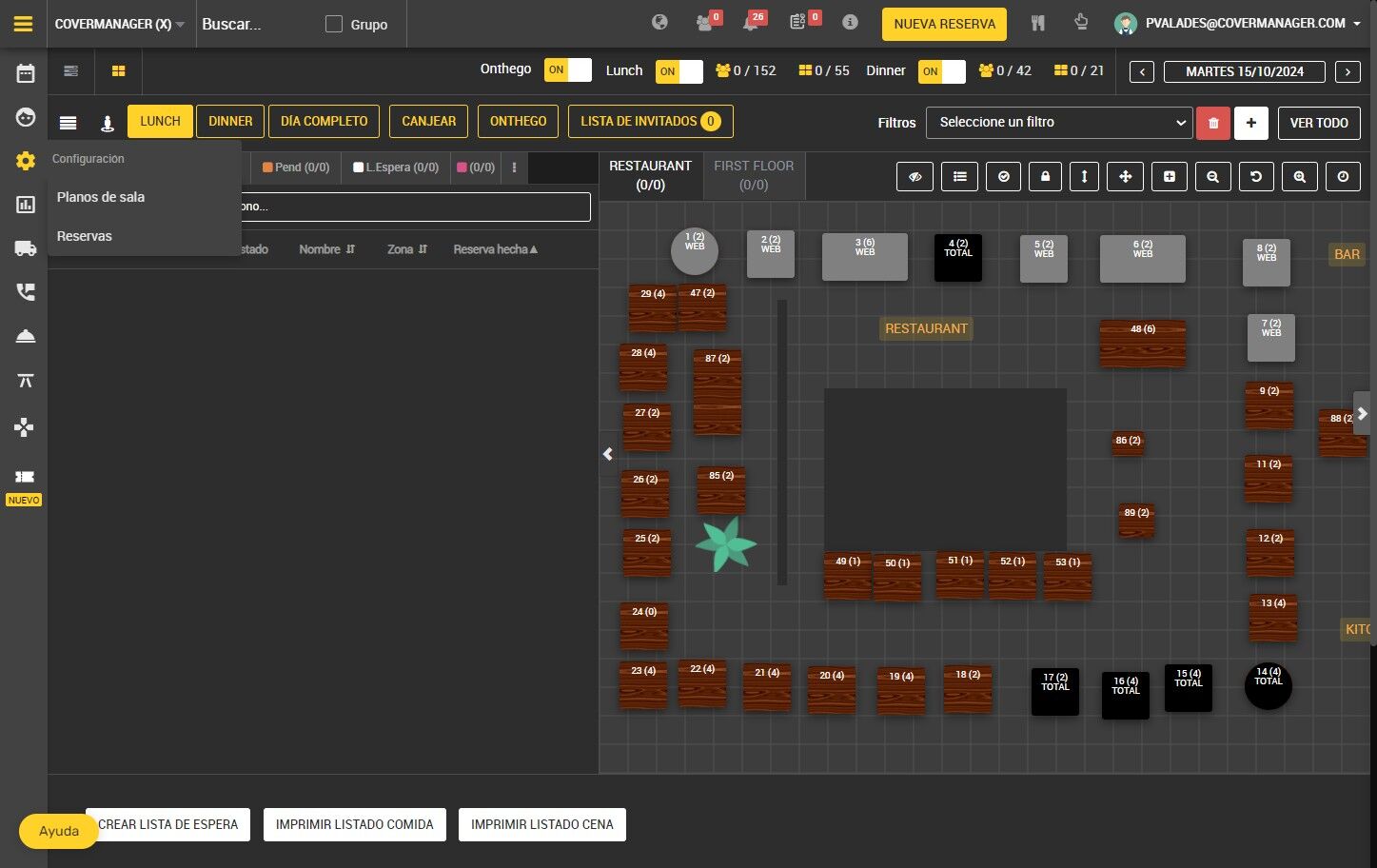Viewport: 1377px width, 868px height.
Task: Toggle the Lunch ON switch
Action: 679,71
